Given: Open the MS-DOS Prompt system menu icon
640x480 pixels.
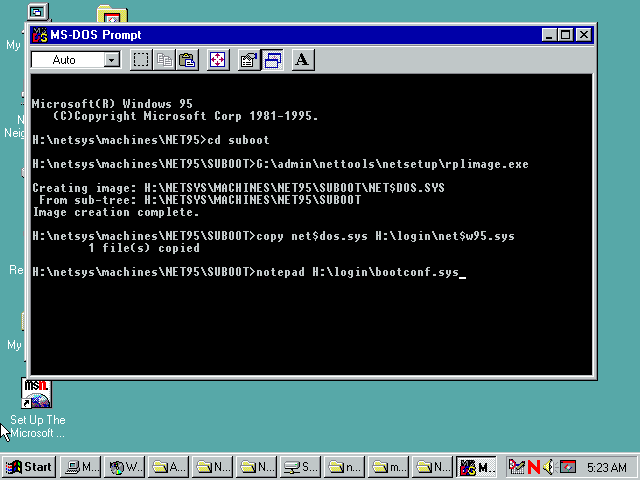Looking at the screenshot, I should click(x=40, y=35).
